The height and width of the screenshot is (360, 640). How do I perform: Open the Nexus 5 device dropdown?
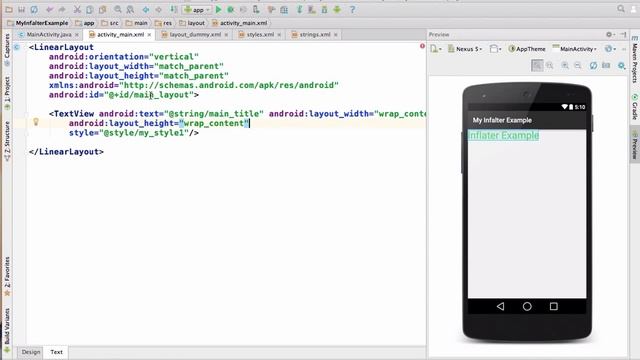465,49
